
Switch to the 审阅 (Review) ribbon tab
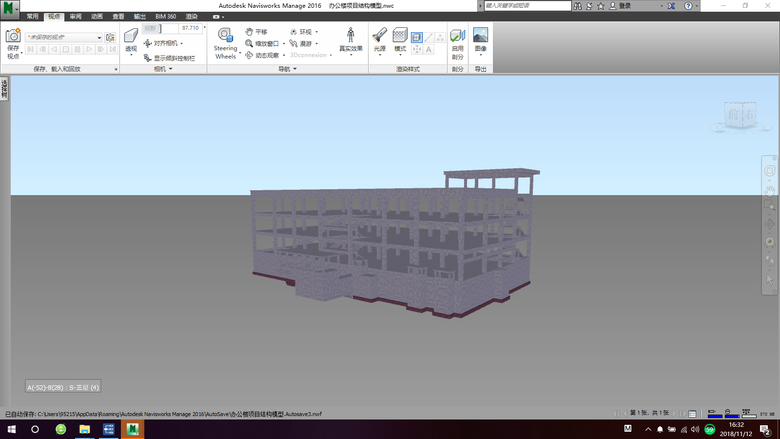(x=75, y=17)
